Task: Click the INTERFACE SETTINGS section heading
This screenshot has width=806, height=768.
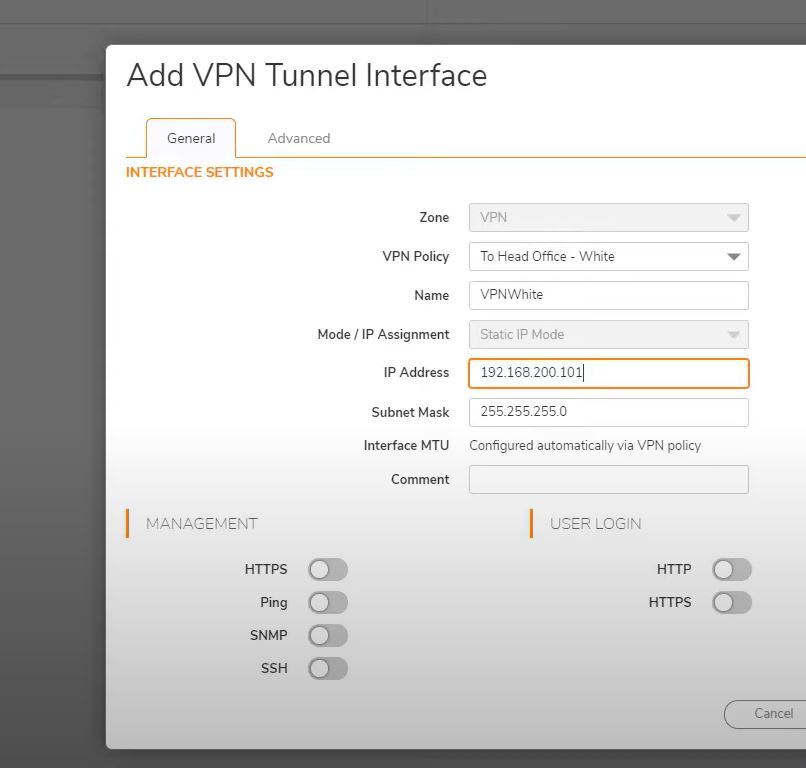Action: coord(199,172)
